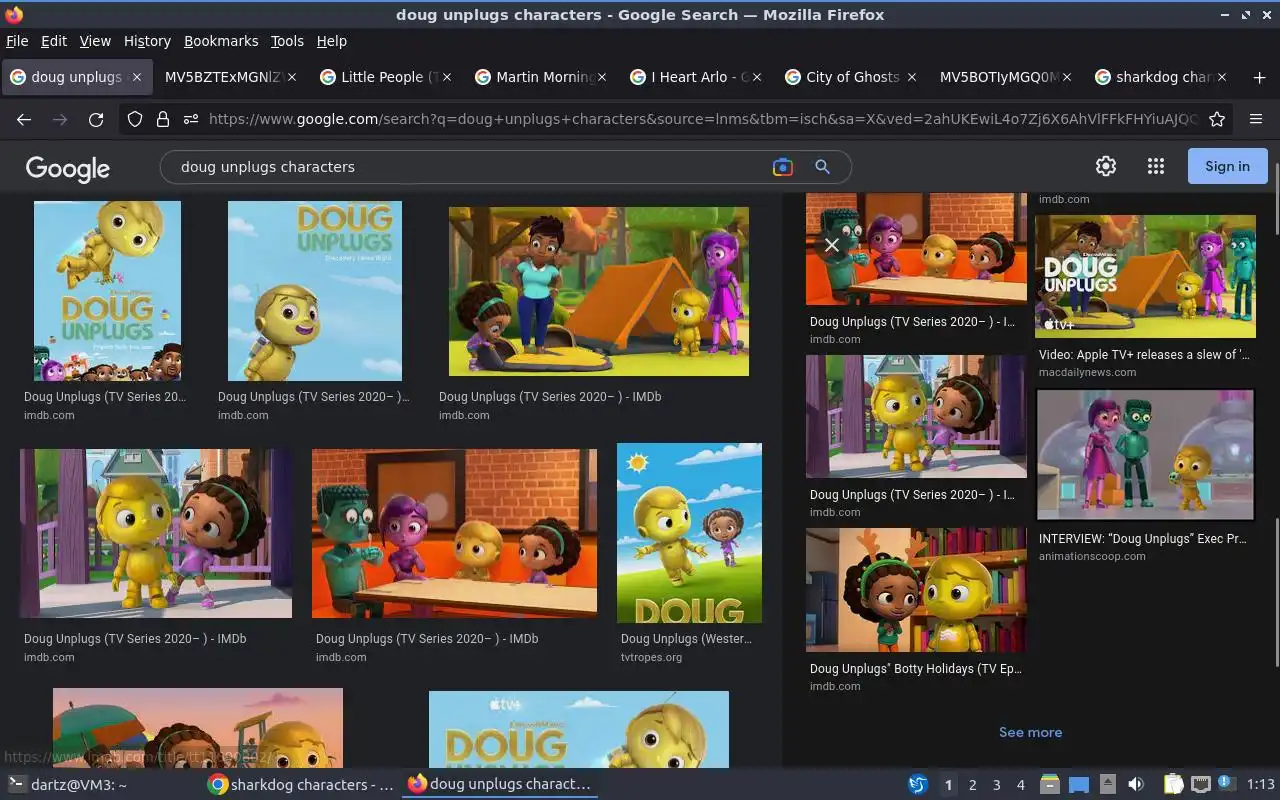Close the expanded image preview panel
Screen dimensions: 1280x800
pos(831,244)
